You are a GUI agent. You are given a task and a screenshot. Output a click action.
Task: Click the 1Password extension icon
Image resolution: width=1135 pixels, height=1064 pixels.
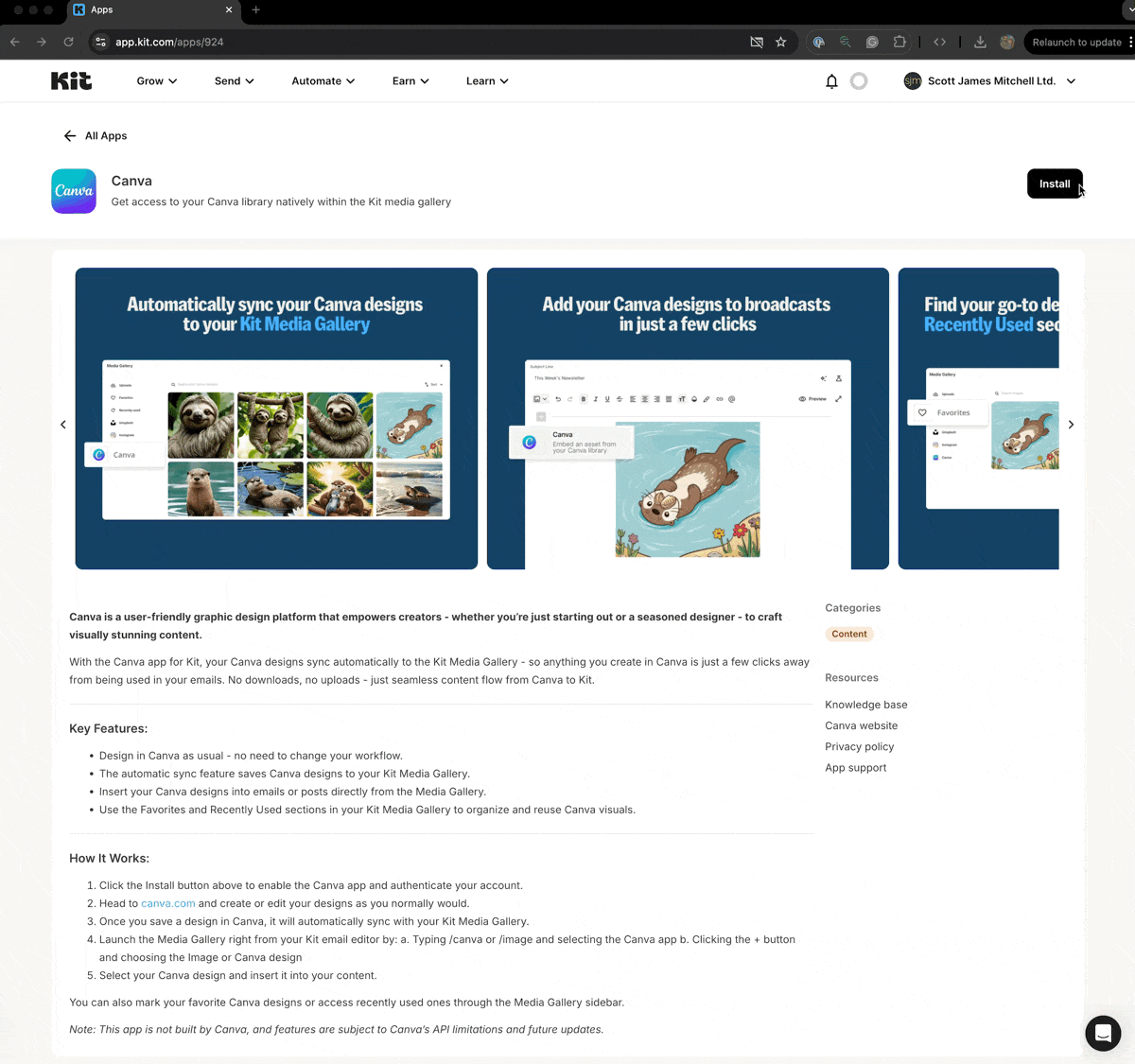coord(819,43)
